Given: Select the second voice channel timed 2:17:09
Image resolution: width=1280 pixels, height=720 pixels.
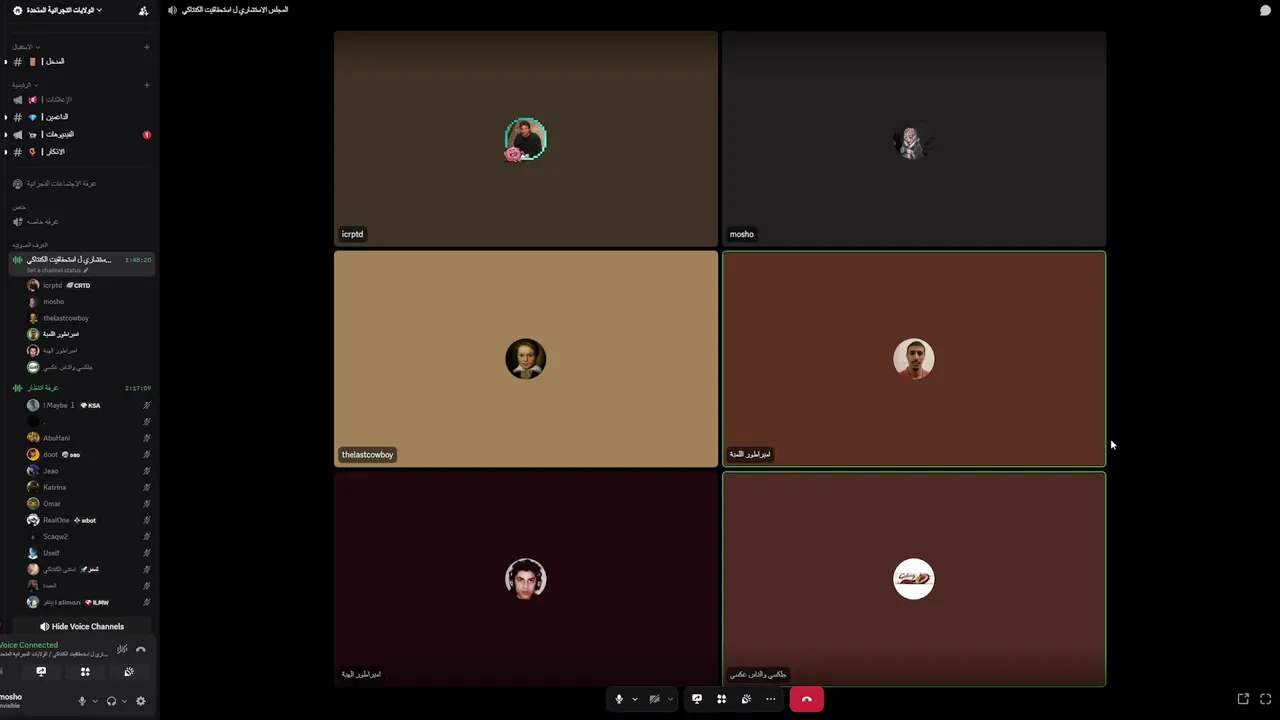Looking at the screenshot, I should click(80, 388).
